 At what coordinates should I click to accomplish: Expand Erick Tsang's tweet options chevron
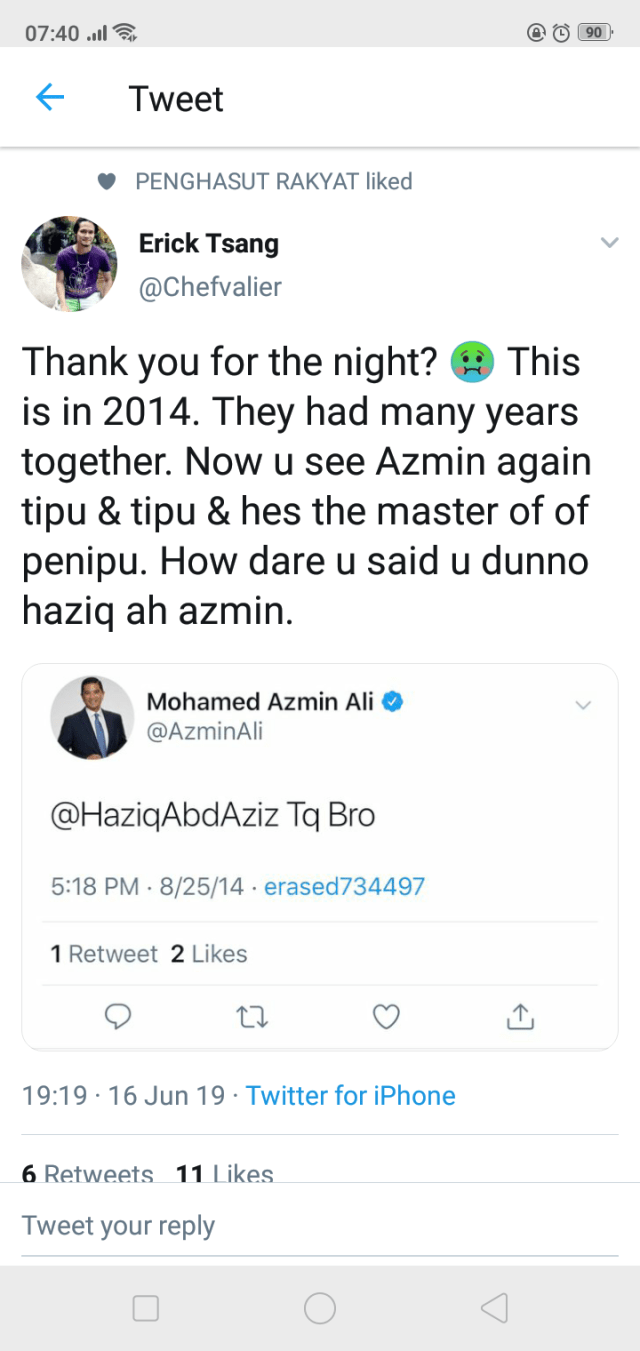(608, 243)
